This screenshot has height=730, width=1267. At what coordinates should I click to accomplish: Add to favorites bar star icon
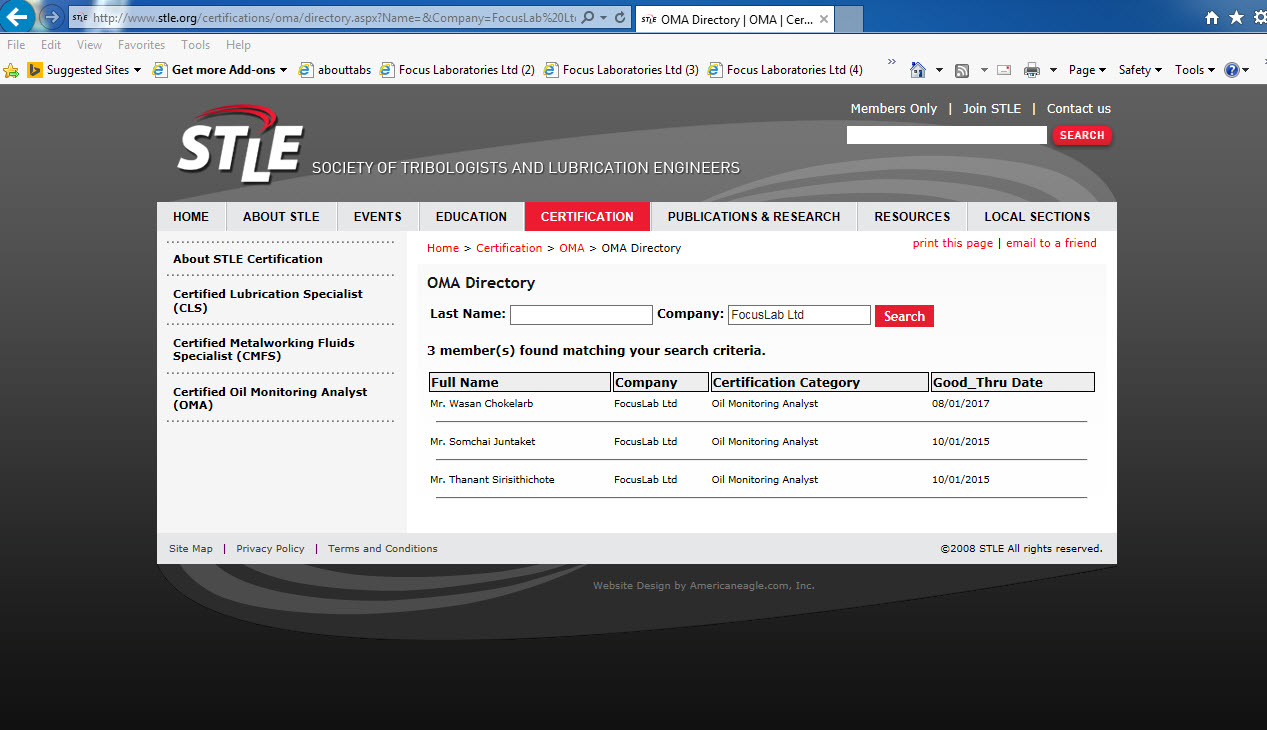click(x=12, y=70)
